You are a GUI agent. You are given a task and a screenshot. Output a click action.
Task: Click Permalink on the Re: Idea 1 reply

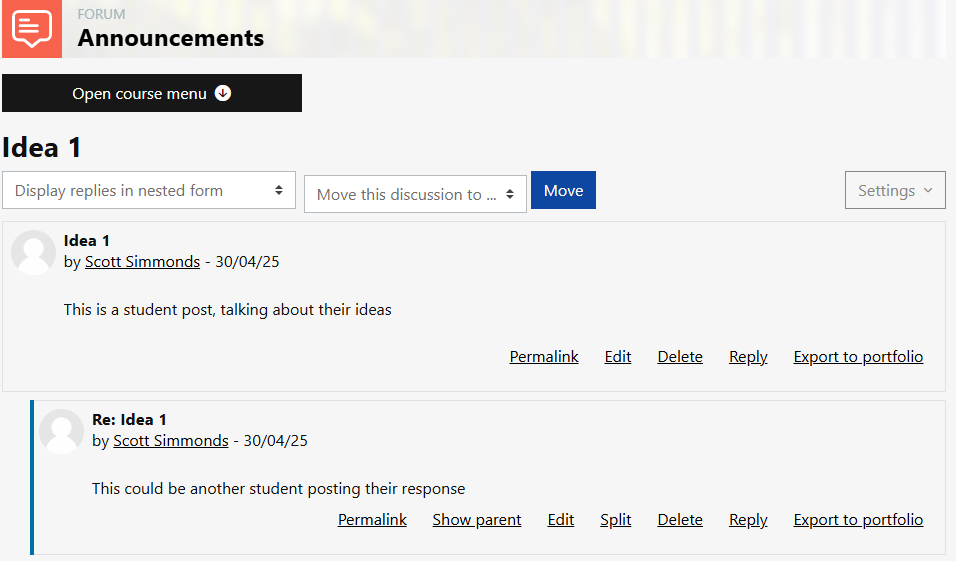point(372,520)
